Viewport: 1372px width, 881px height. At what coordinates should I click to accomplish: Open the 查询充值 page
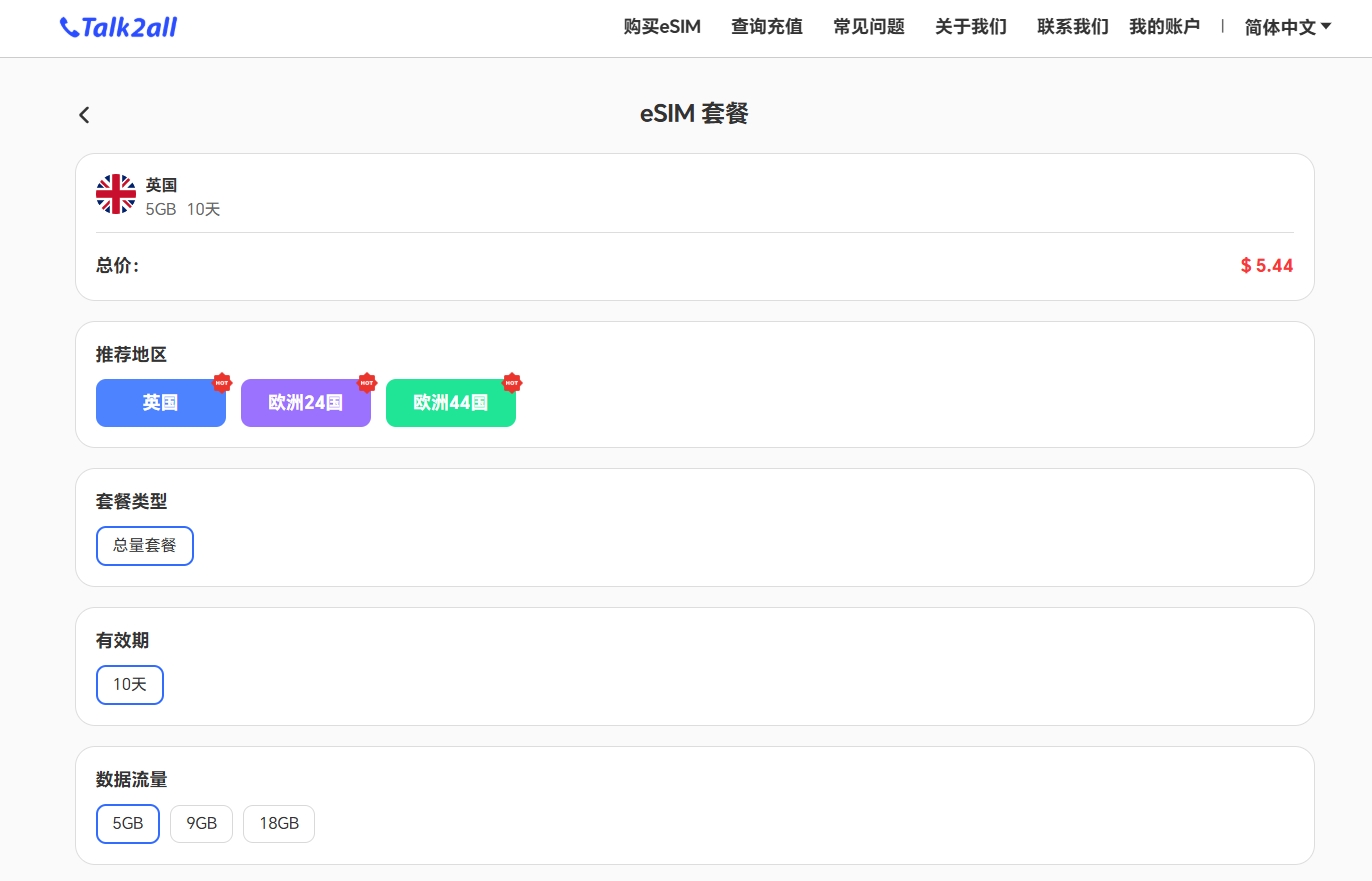[767, 27]
